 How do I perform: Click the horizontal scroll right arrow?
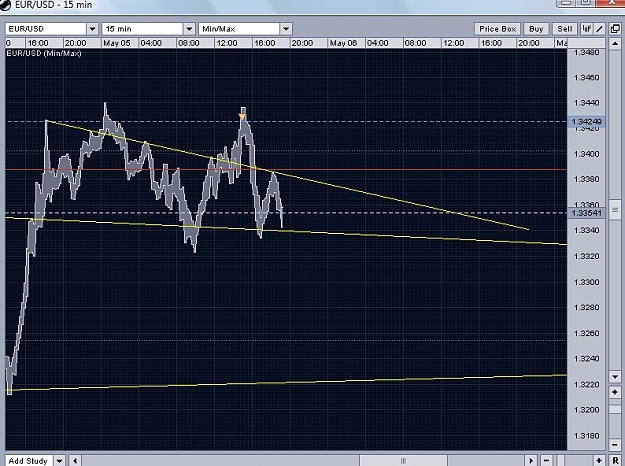531,461
